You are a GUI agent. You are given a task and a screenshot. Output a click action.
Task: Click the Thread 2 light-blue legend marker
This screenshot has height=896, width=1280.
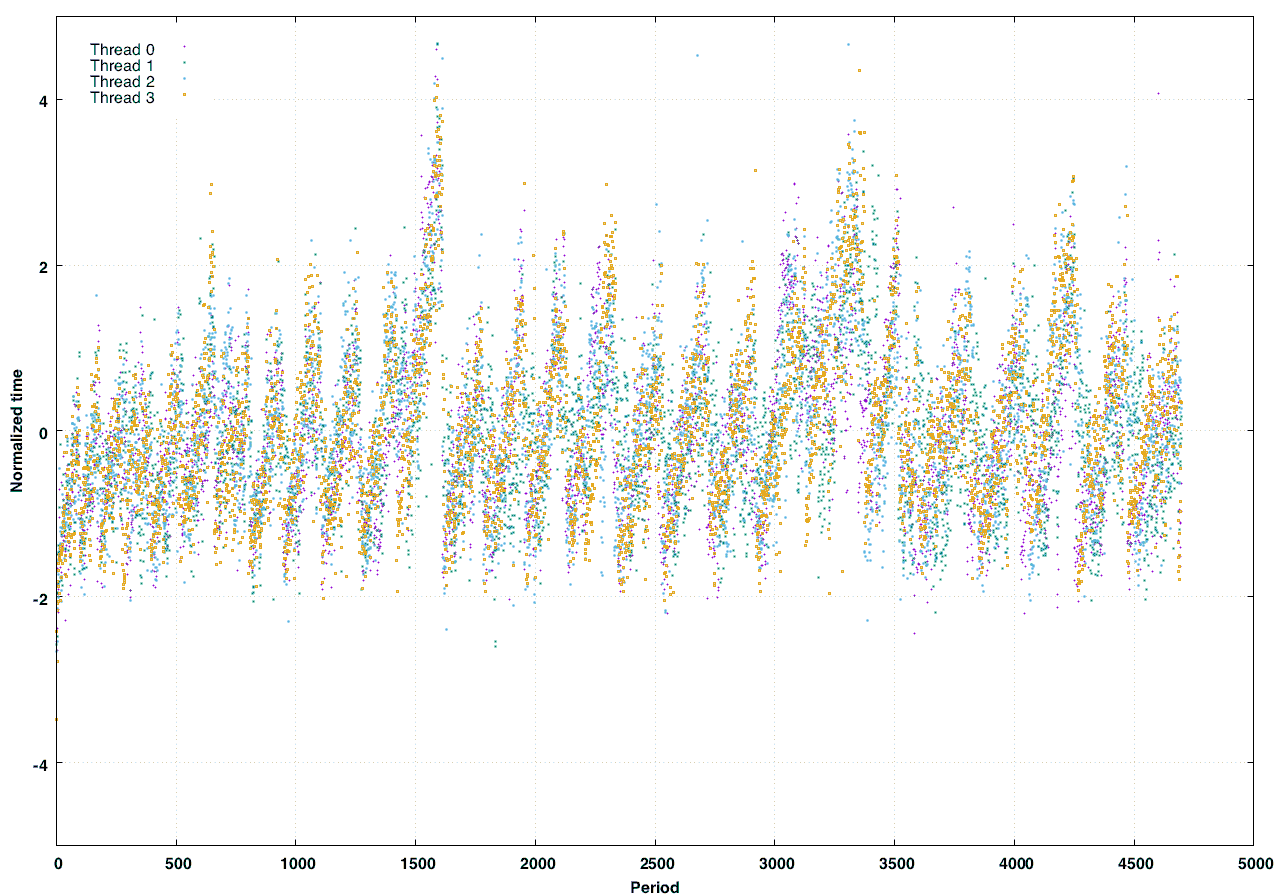(184, 79)
